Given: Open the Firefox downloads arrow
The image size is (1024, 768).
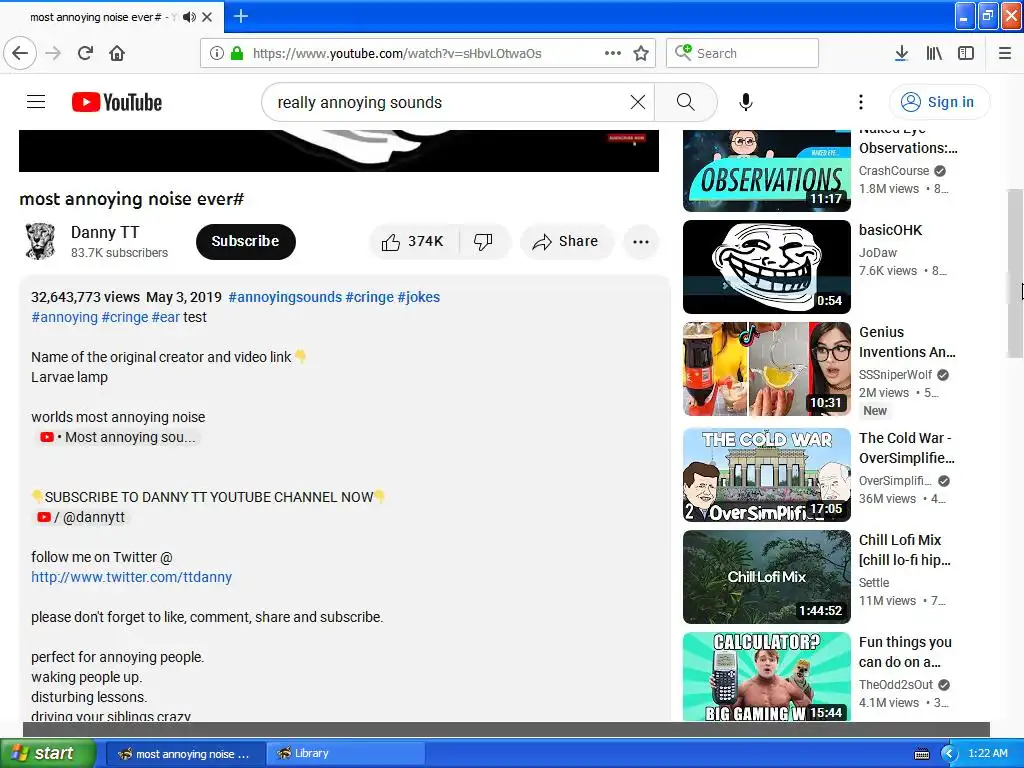Looking at the screenshot, I should (x=901, y=53).
